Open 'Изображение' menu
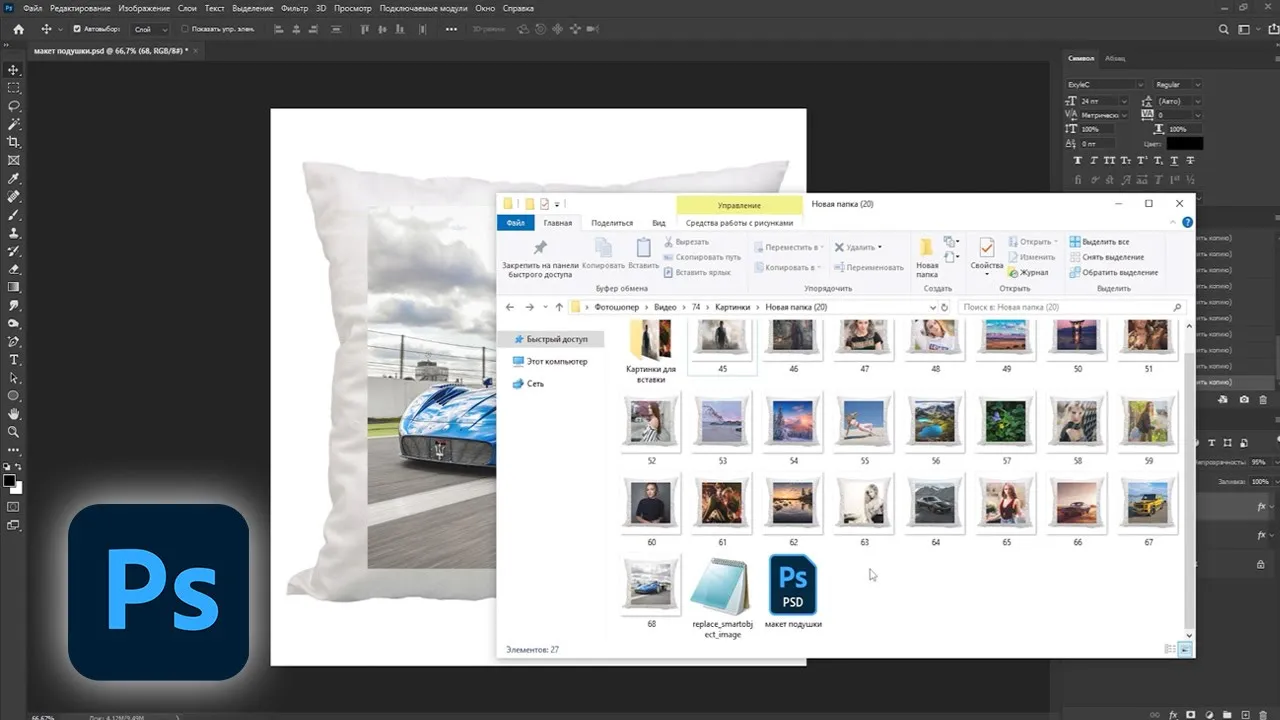This screenshot has width=1280, height=720. click(x=144, y=8)
